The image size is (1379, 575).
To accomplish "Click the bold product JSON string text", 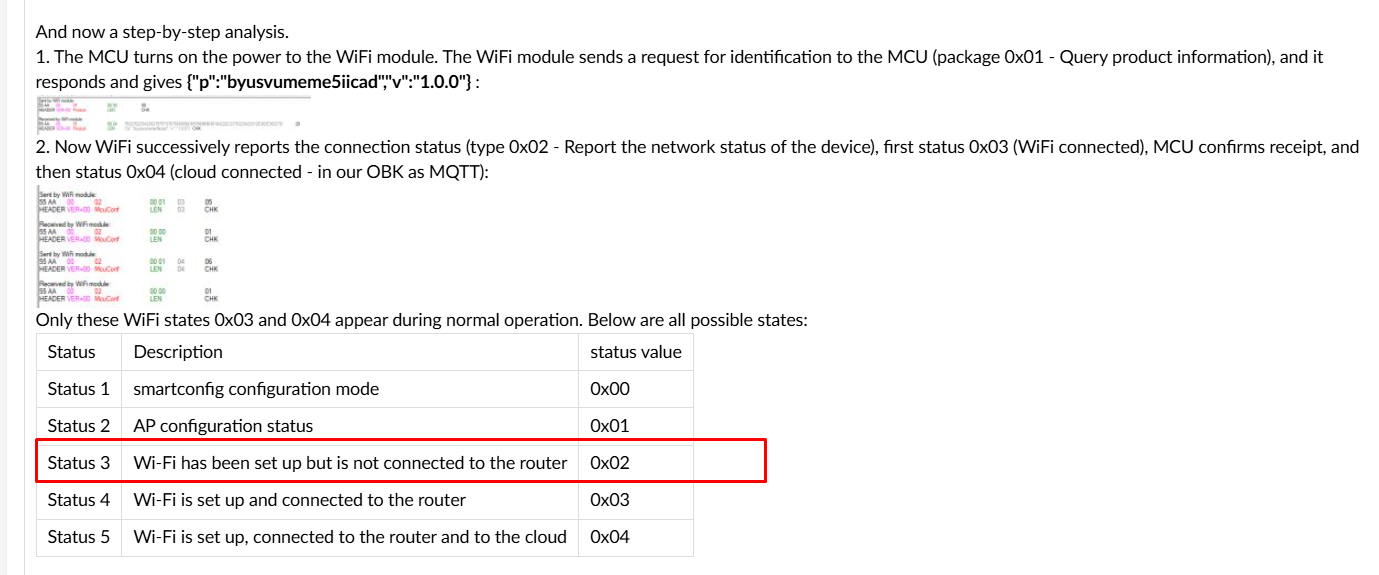I will point(330,81).
